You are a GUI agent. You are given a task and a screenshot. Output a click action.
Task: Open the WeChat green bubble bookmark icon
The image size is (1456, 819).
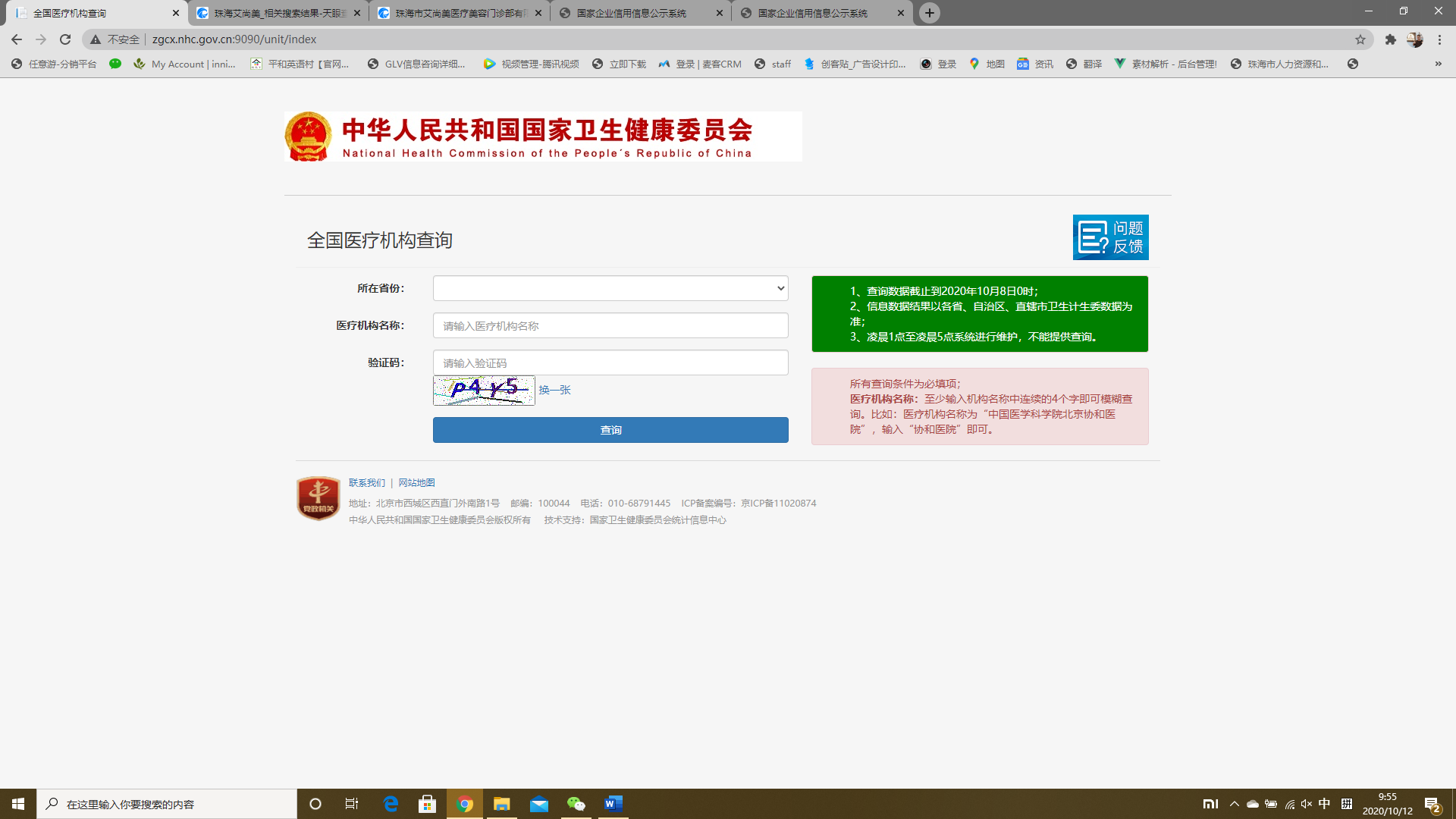[x=115, y=64]
